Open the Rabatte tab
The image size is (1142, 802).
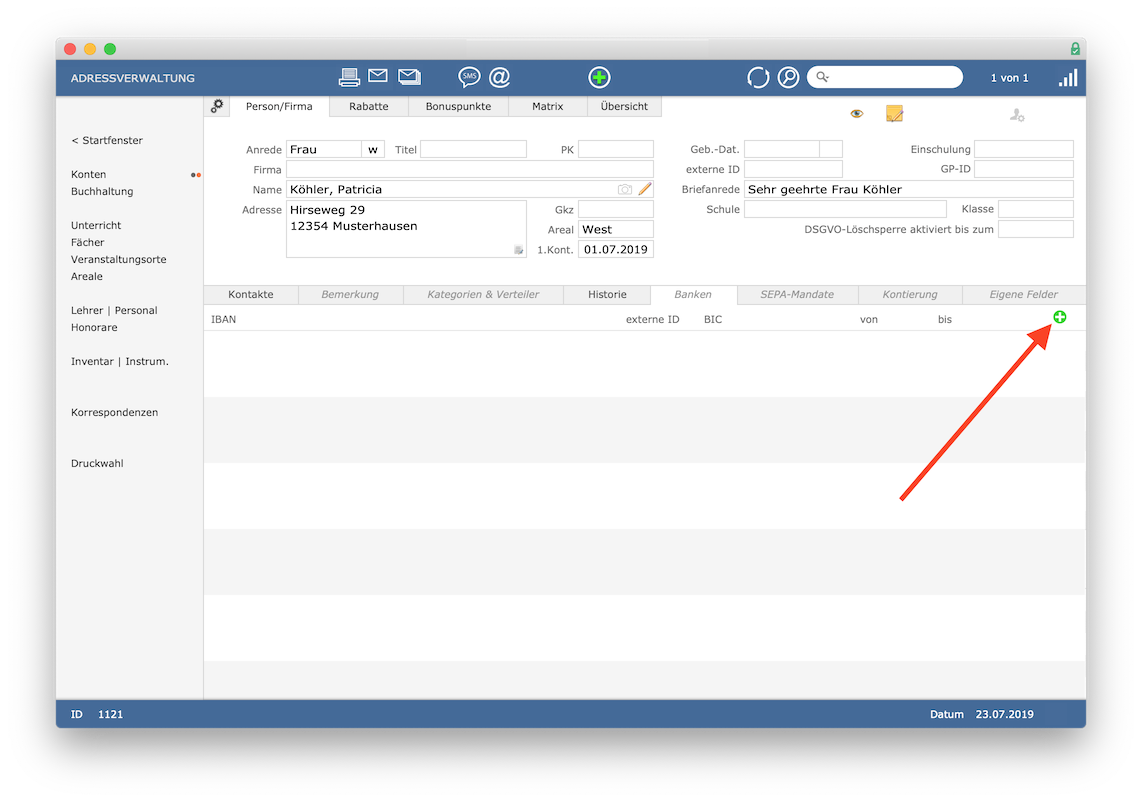click(x=369, y=106)
